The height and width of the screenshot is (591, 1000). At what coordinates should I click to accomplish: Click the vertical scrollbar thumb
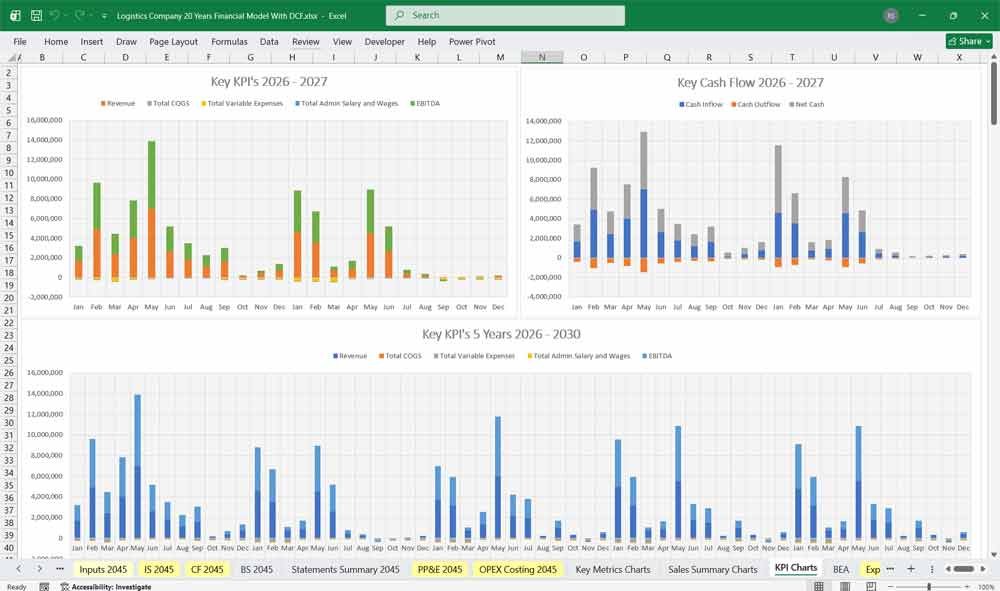[994, 94]
